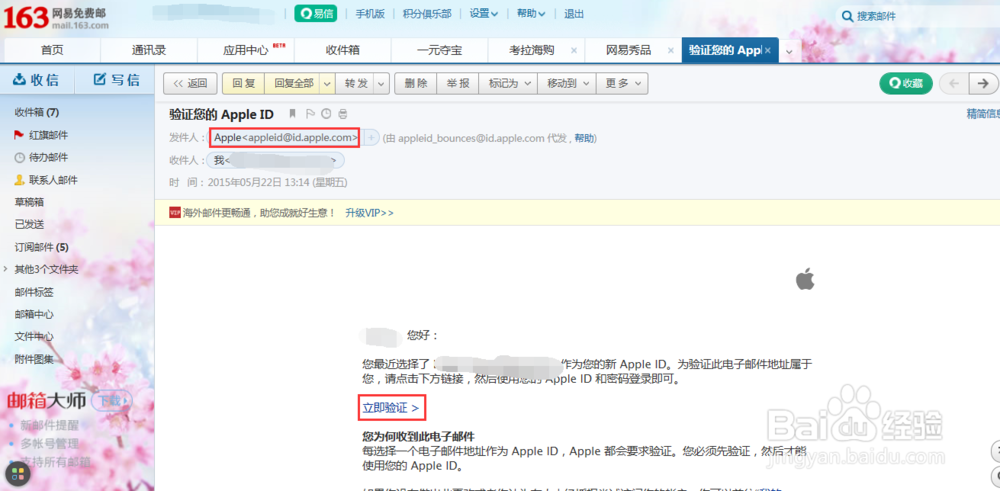Screen dimensions: 1000x491
Task: Open 已发送 sent folder
Action: tap(29, 224)
